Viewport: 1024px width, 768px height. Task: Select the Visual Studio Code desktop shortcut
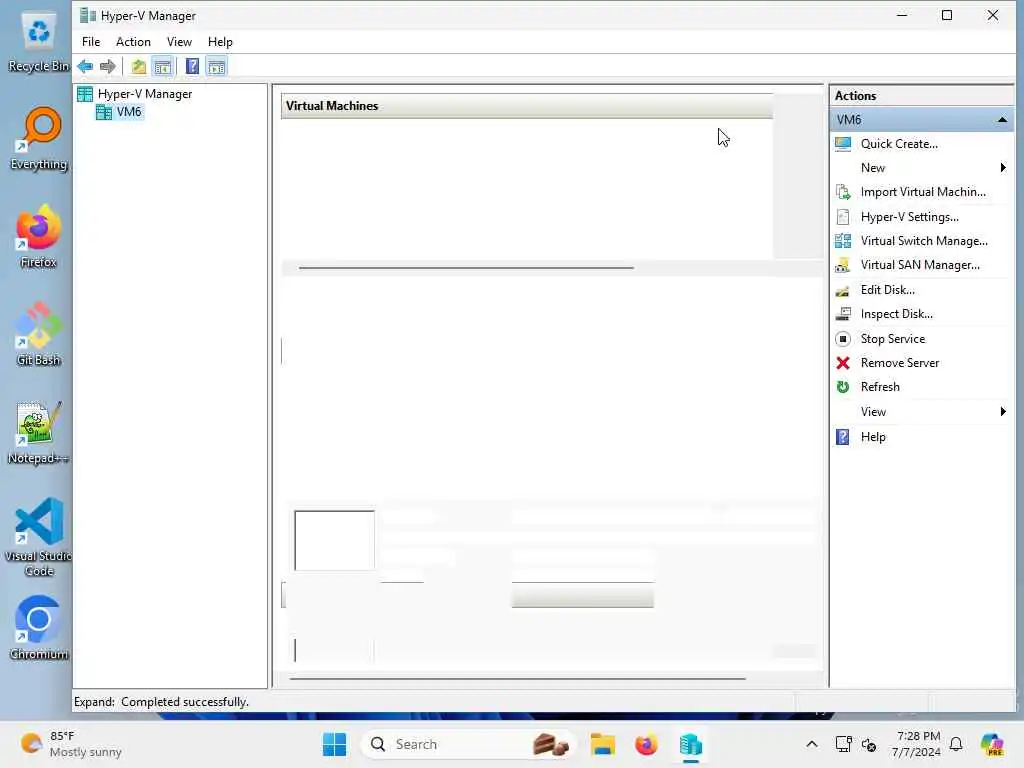click(39, 537)
